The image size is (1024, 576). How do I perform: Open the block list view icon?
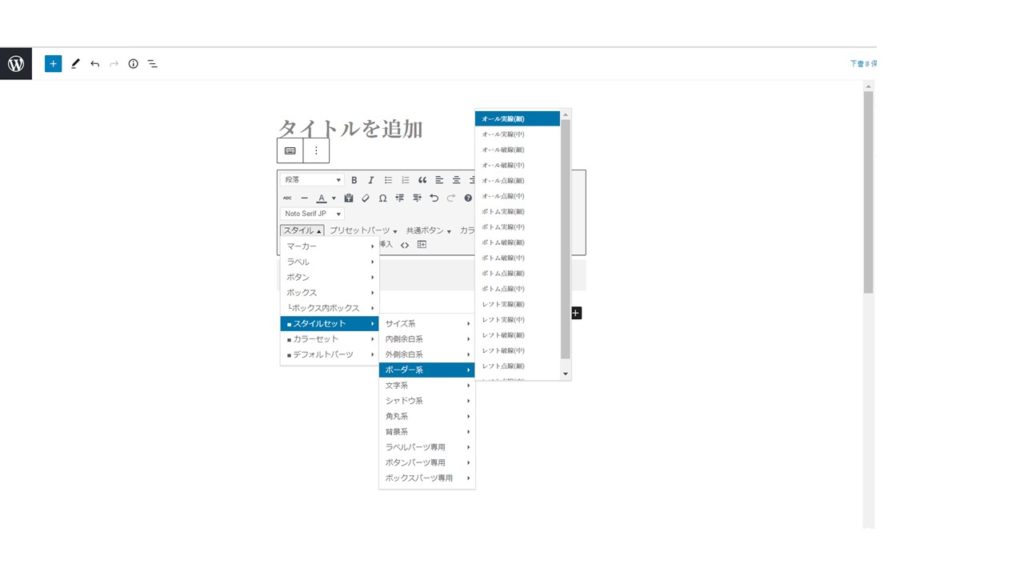coord(153,63)
